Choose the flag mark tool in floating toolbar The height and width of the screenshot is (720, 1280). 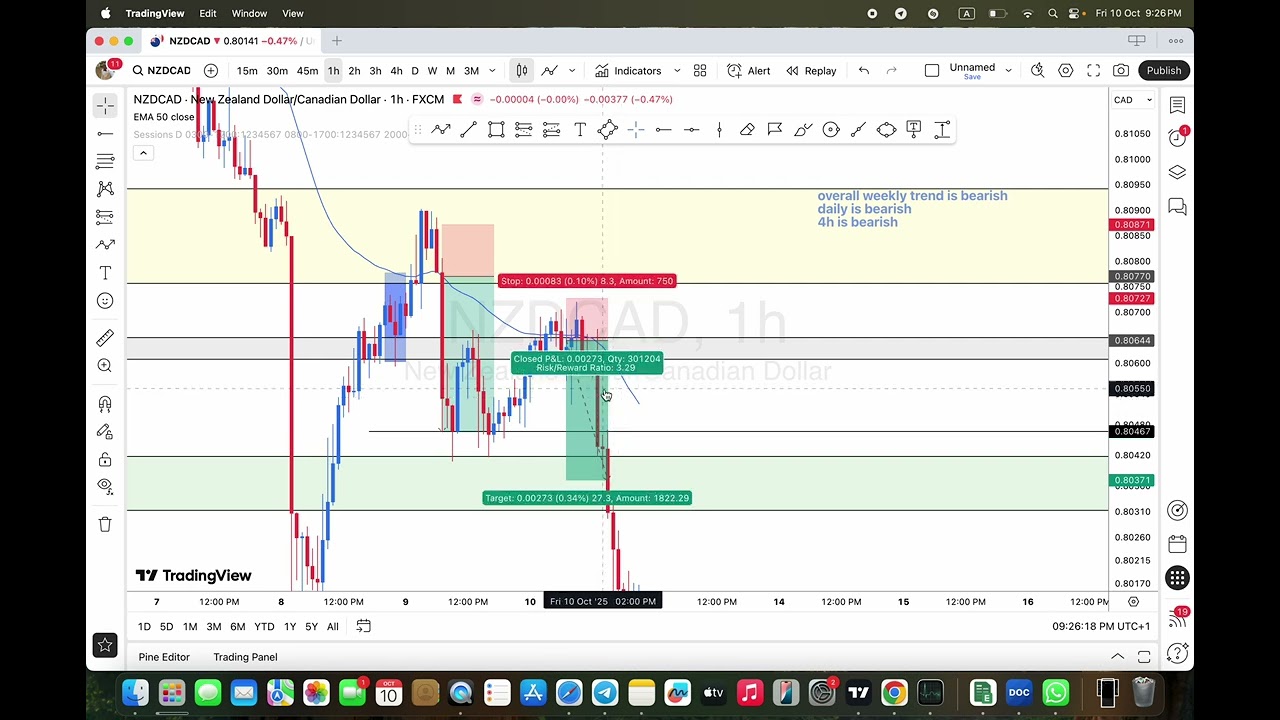pyautogui.click(x=775, y=130)
